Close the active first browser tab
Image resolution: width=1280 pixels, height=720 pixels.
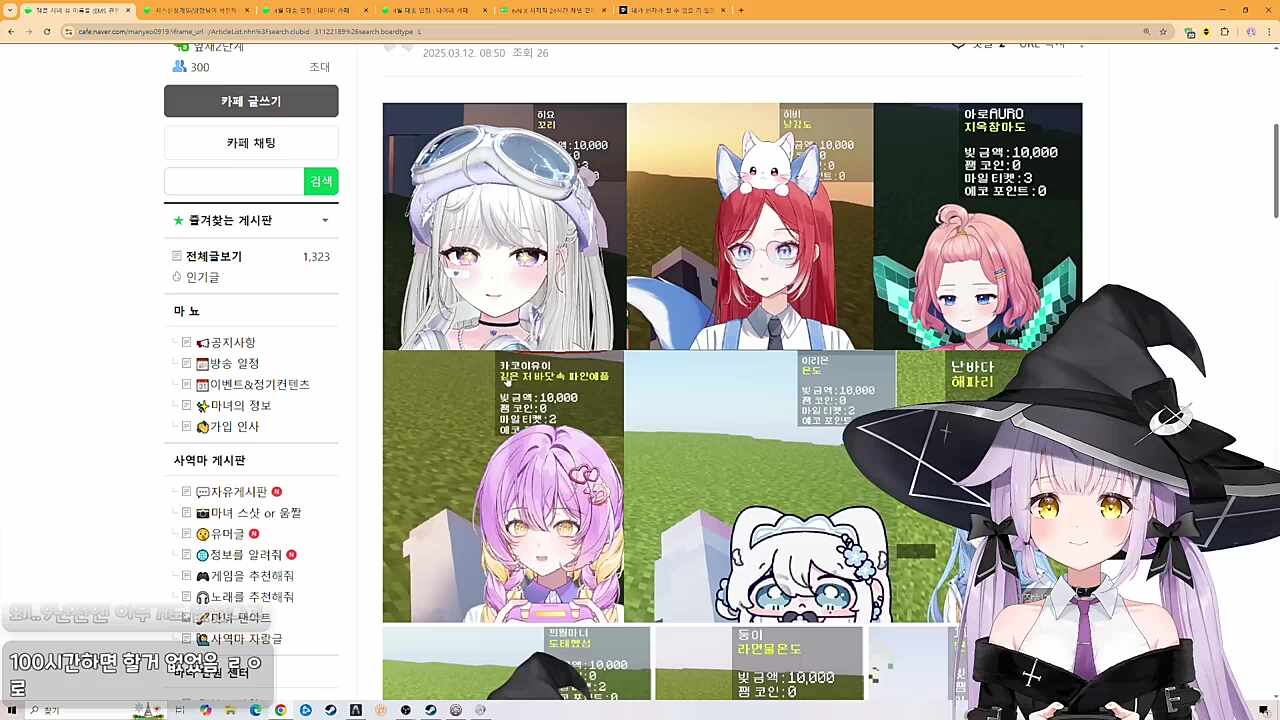click(128, 10)
